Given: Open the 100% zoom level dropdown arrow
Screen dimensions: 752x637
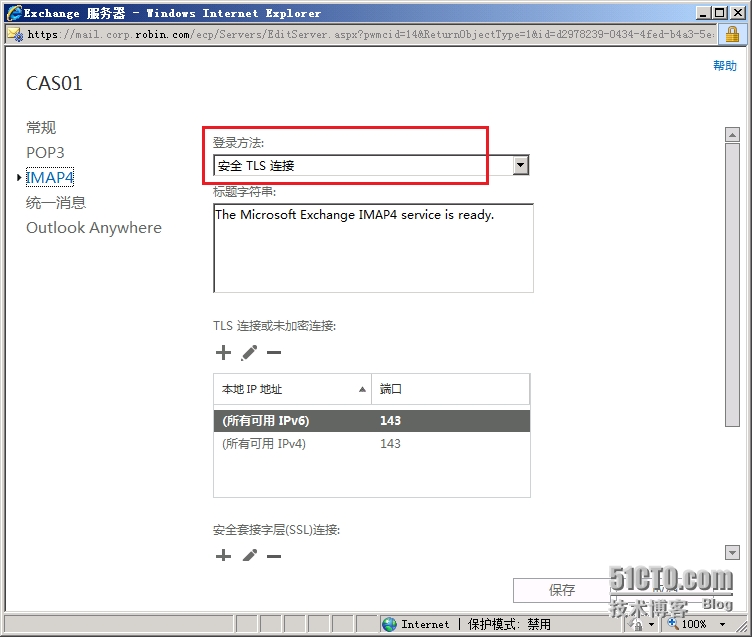Looking at the screenshot, I should tap(722, 625).
